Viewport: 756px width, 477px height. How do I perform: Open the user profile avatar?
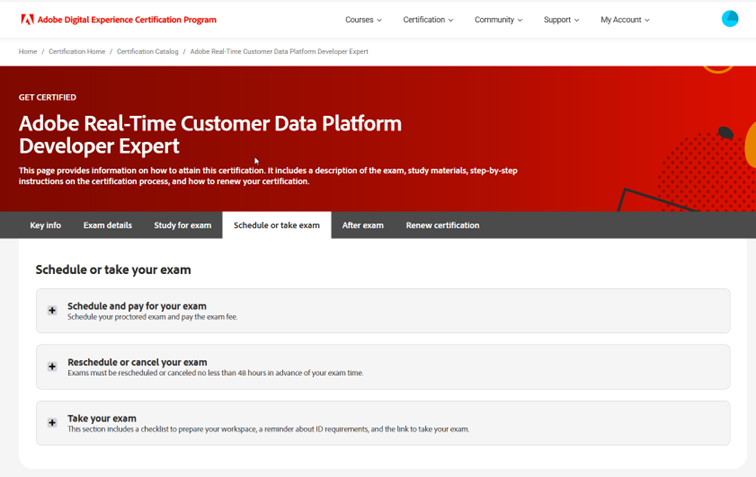(729, 19)
